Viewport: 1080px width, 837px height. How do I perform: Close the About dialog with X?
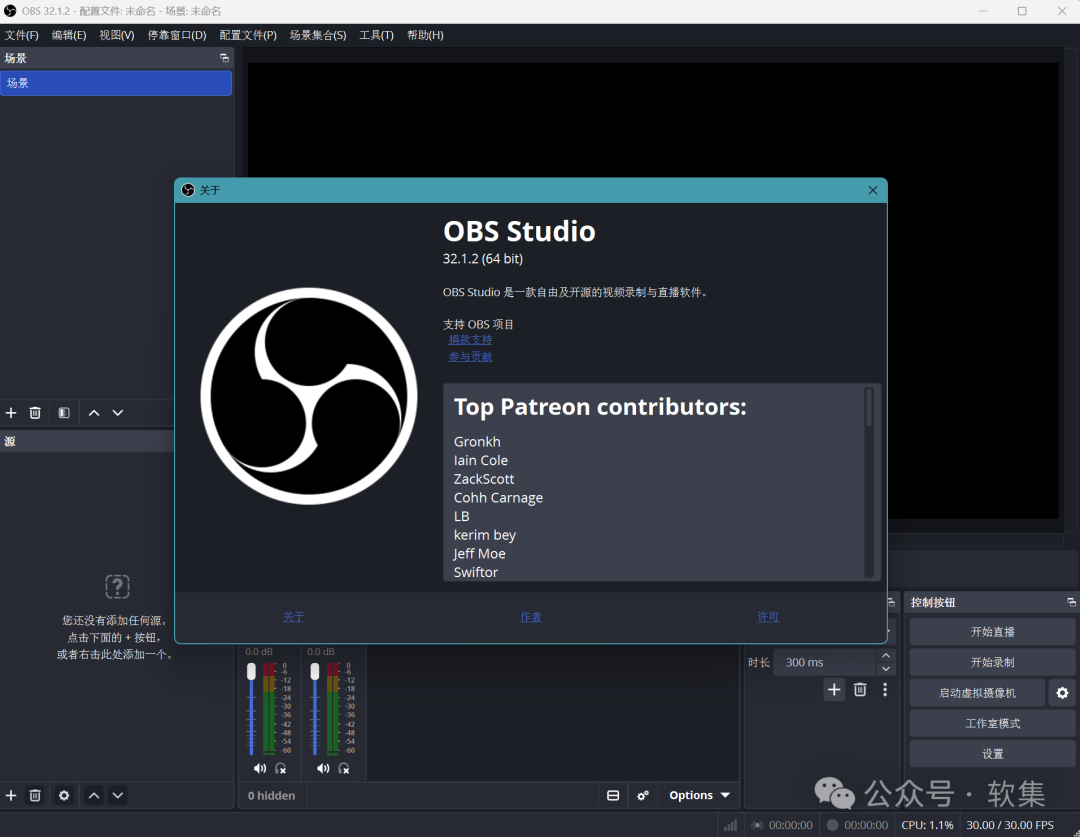873,190
